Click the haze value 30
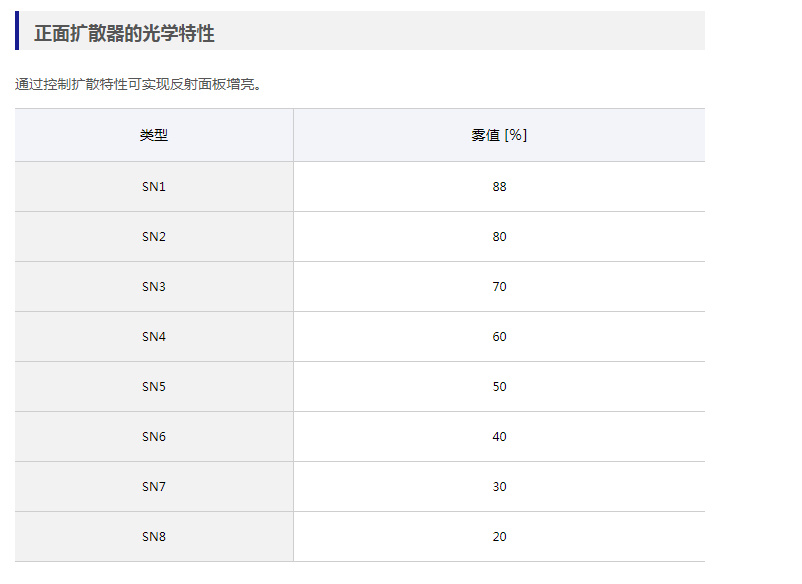This screenshot has height=584, width=802. tap(499, 487)
